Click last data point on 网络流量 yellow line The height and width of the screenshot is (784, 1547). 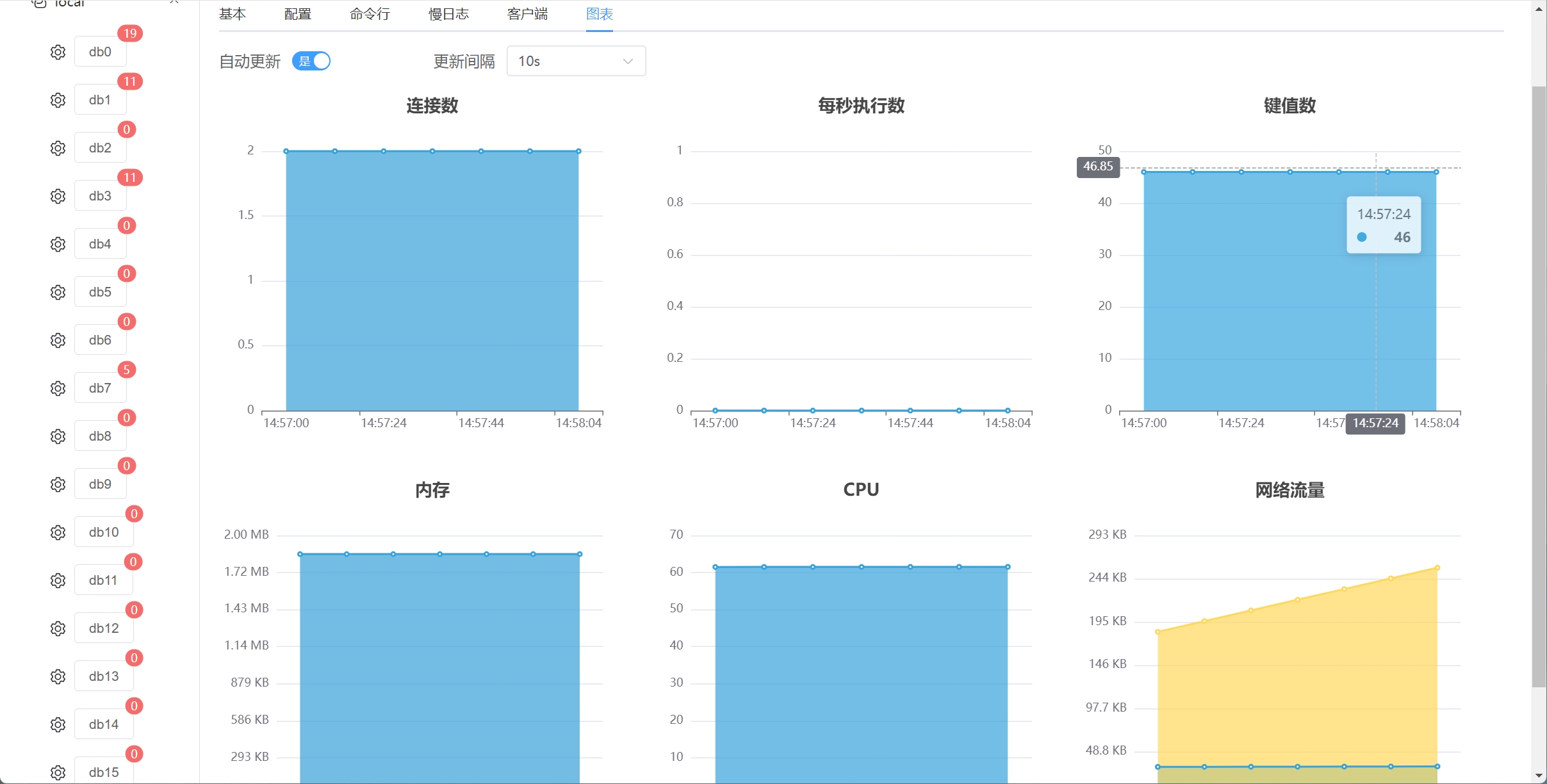(x=1437, y=568)
